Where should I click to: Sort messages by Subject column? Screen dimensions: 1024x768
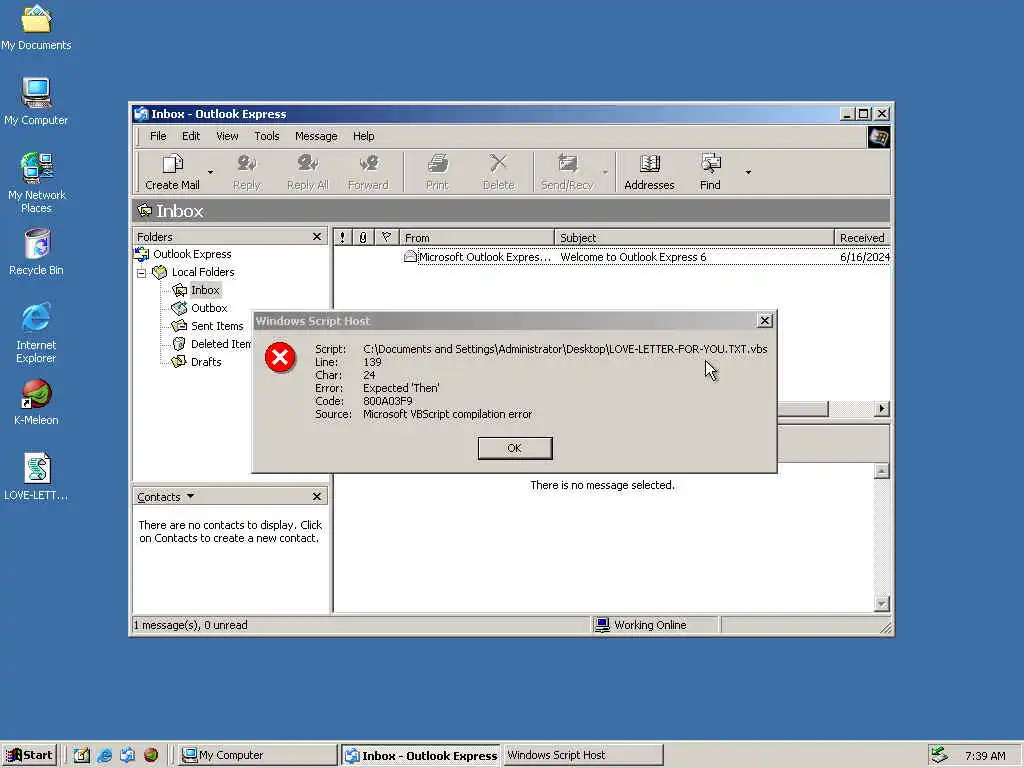click(x=695, y=238)
